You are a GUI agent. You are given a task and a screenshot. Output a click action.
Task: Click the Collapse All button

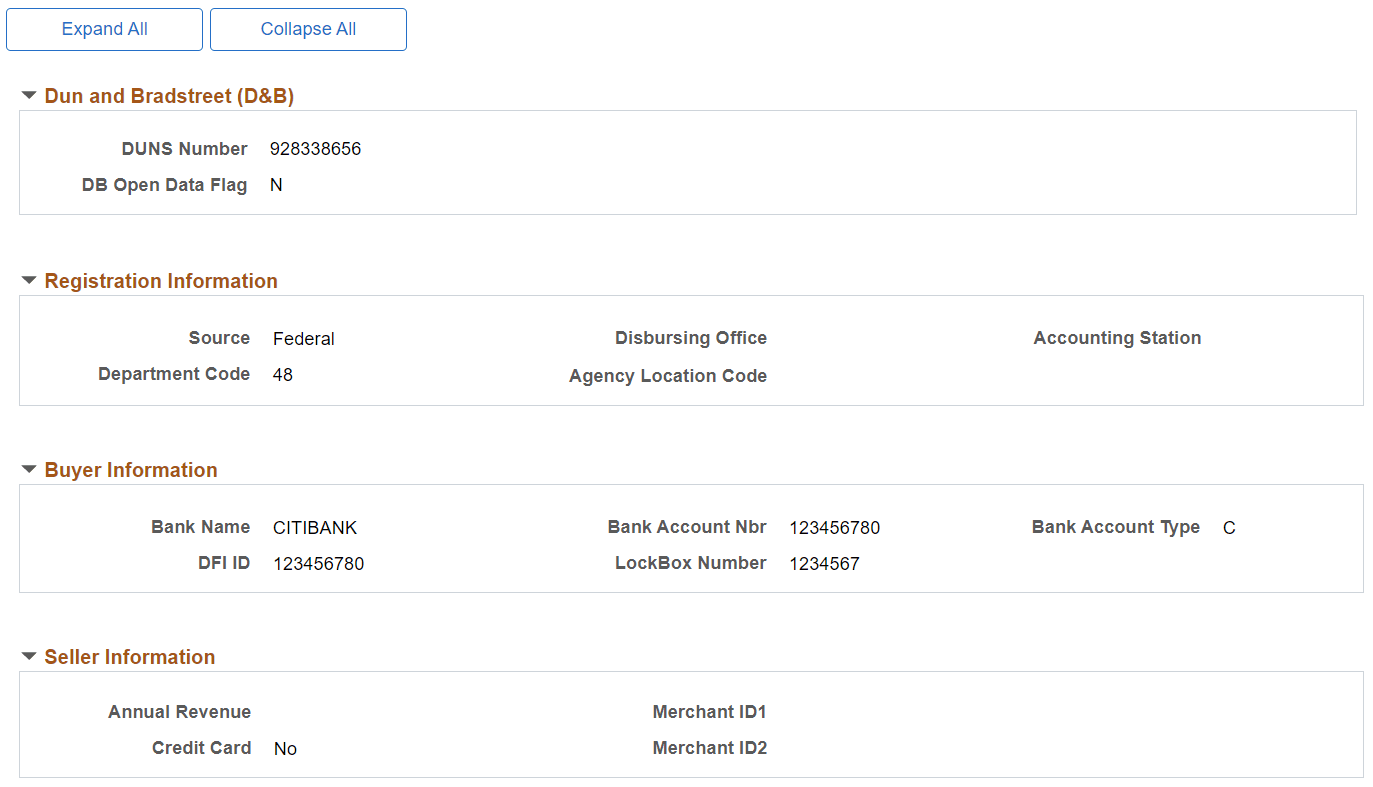pyautogui.click(x=308, y=29)
